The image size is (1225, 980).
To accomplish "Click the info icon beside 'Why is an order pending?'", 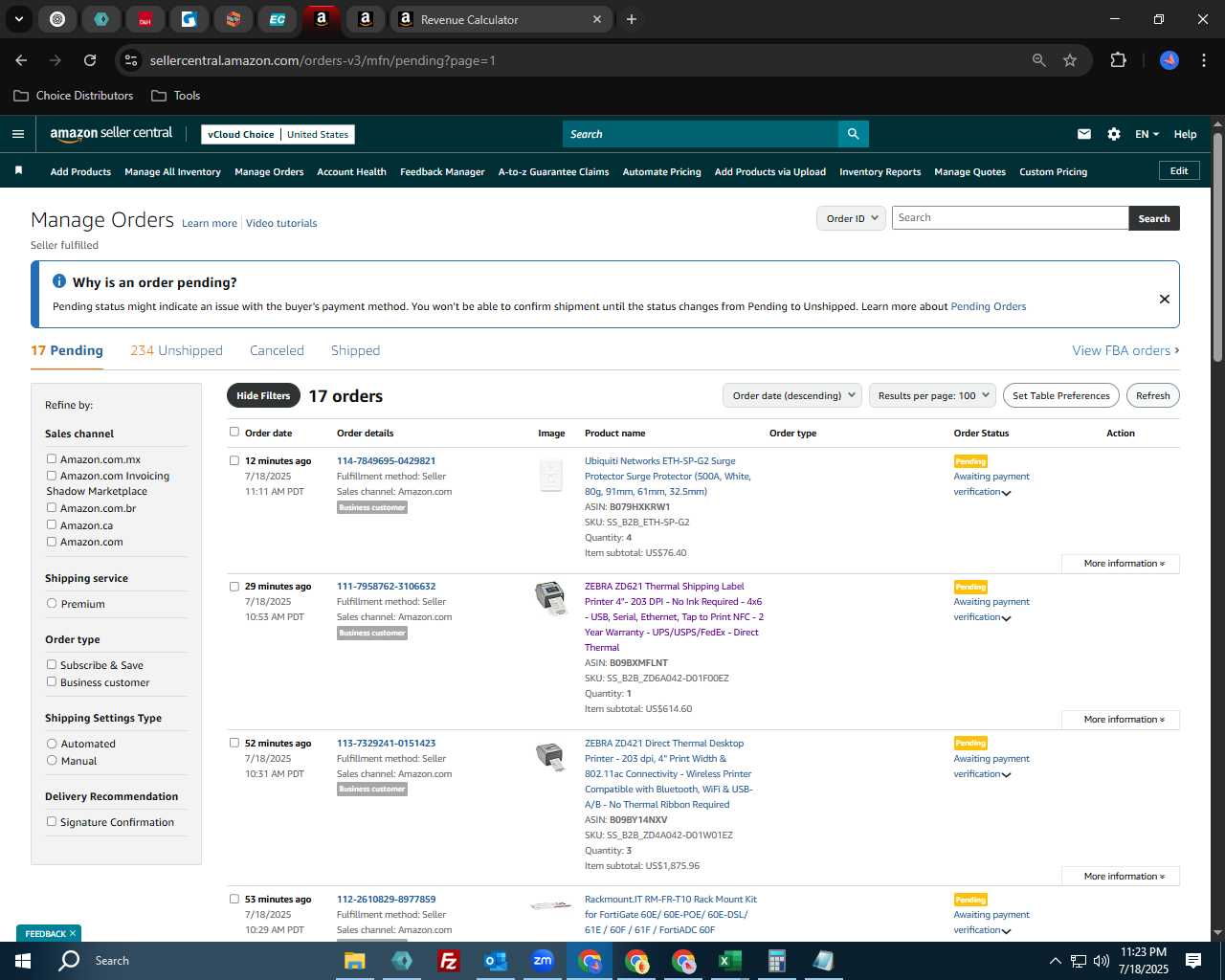I will [x=59, y=281].
